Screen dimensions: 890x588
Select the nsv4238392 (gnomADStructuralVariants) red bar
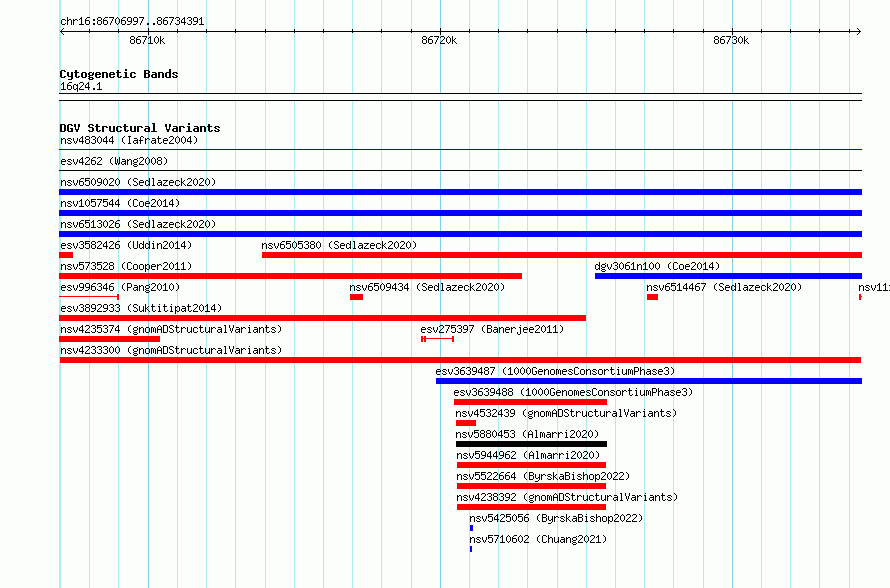pos(531,507)
